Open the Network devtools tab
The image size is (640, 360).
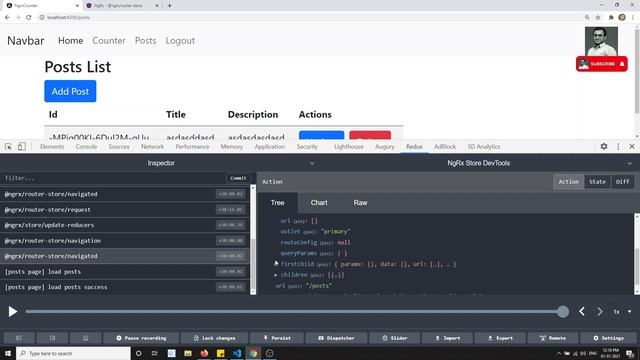(x=152, y=147)
